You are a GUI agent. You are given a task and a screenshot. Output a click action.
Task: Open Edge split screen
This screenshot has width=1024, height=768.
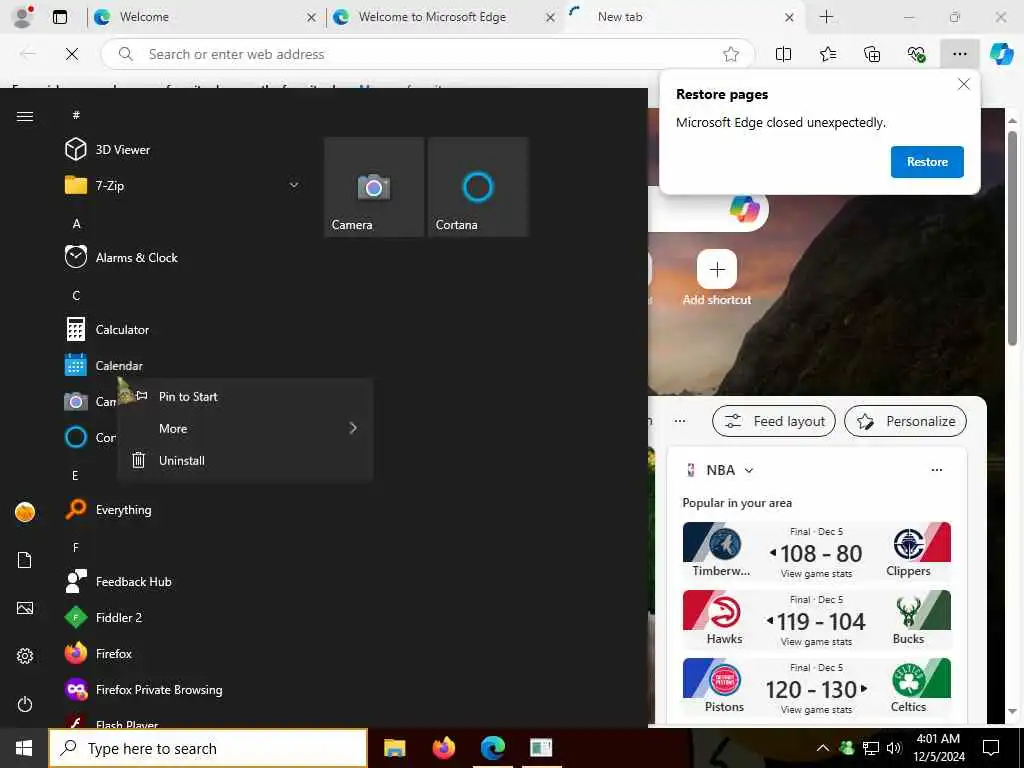(x=783, y=54)
